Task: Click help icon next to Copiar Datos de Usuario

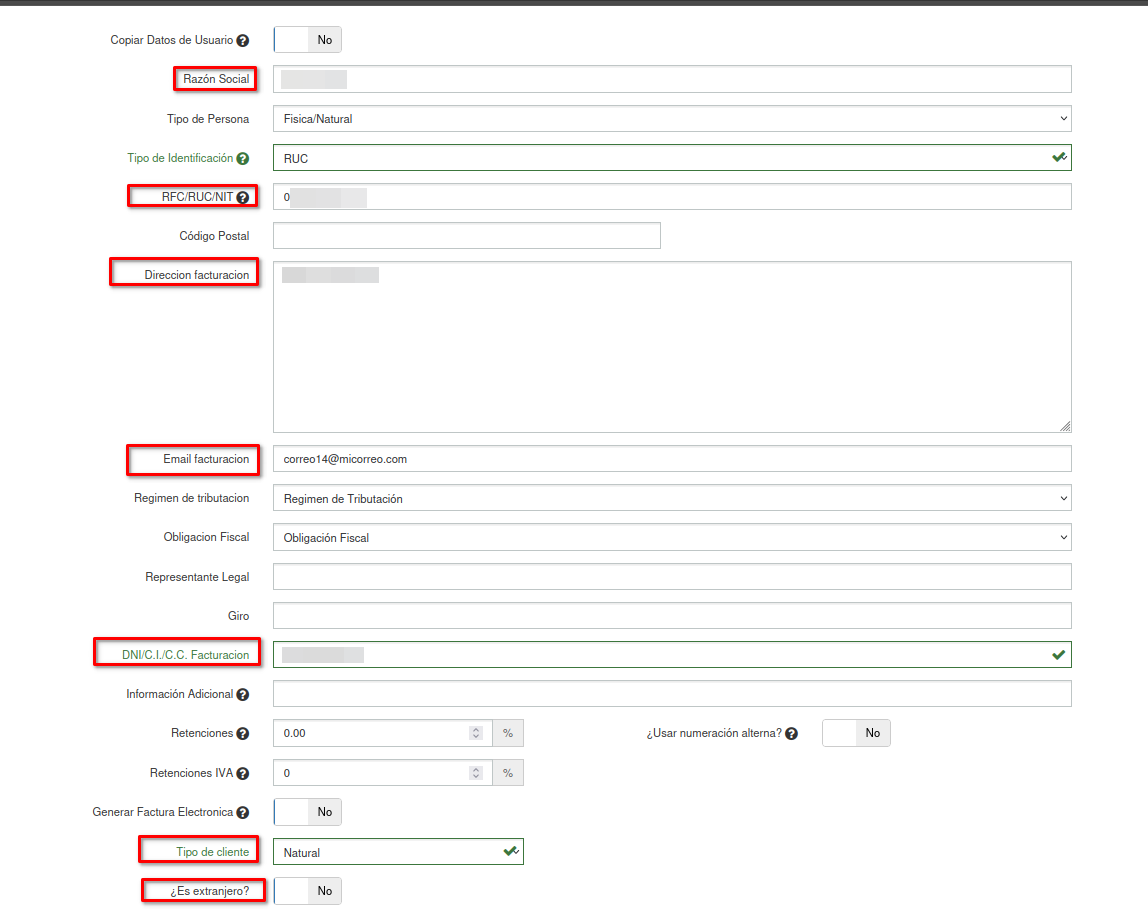Action: click(243, 41)
